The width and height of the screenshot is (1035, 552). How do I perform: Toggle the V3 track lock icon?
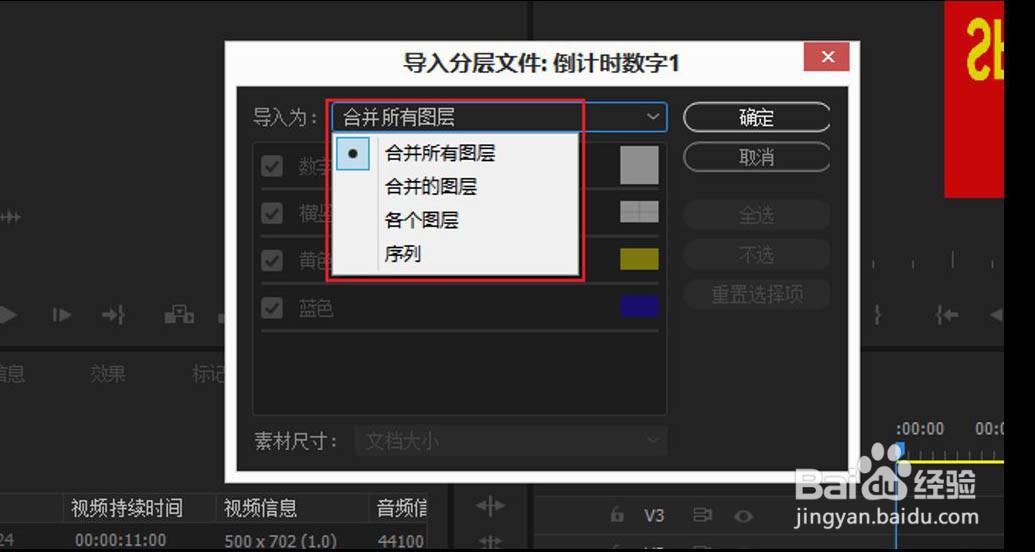point(617,514)
